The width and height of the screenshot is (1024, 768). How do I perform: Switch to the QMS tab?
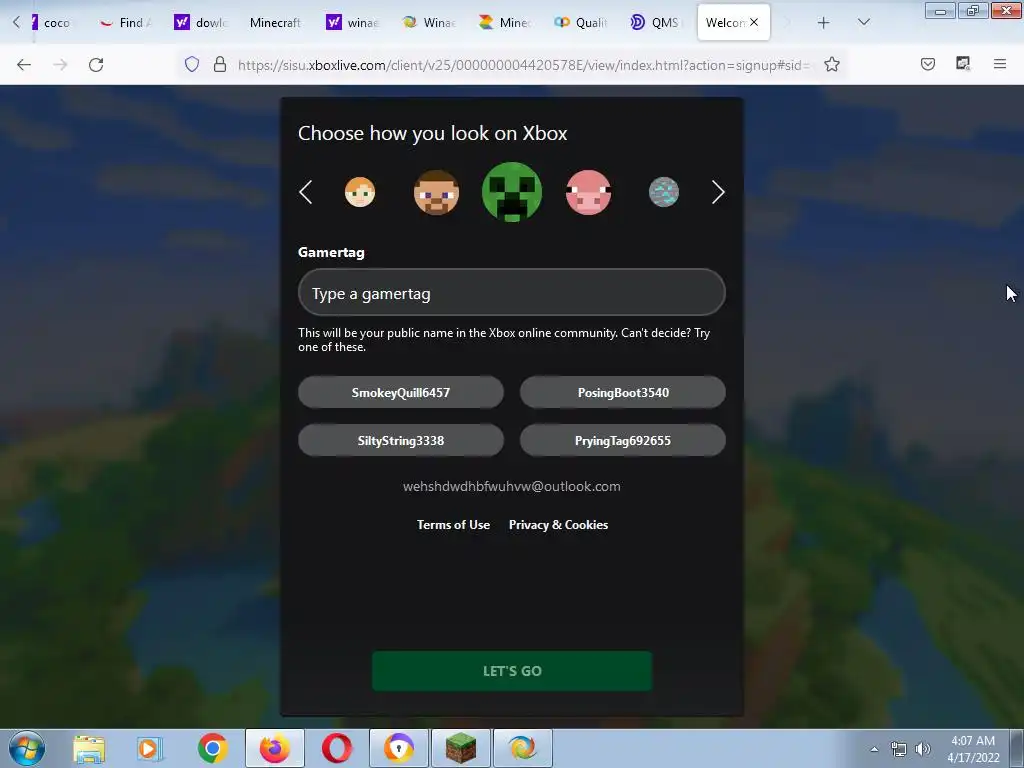pyautogui.click(x=656, y=22)
